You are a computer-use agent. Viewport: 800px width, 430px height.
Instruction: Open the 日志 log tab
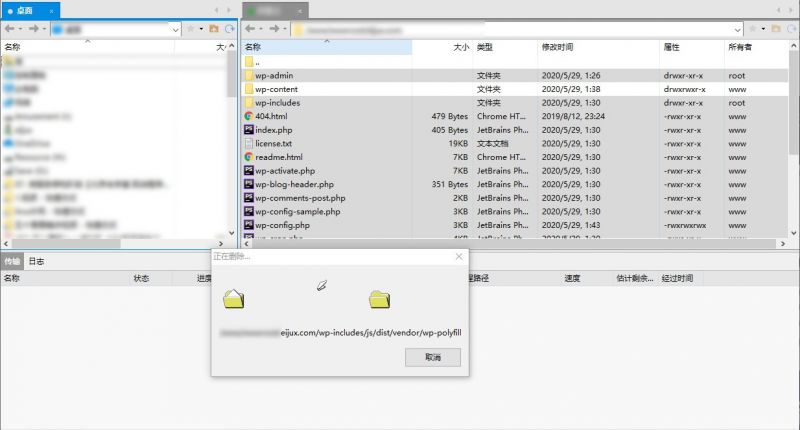pos(36,261)
